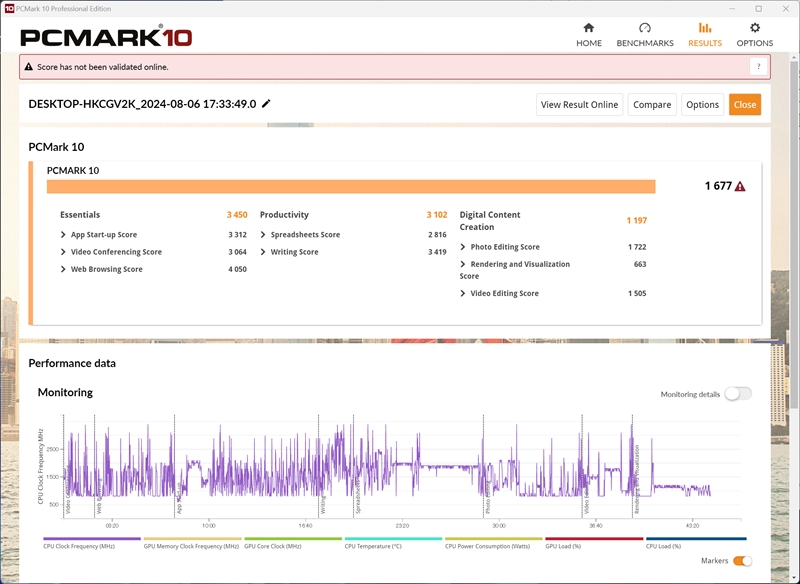Click the orange PCMARK 10 score bar
Image resolution: width=800 pixels, height=584 pixels.
pos(351,187)
